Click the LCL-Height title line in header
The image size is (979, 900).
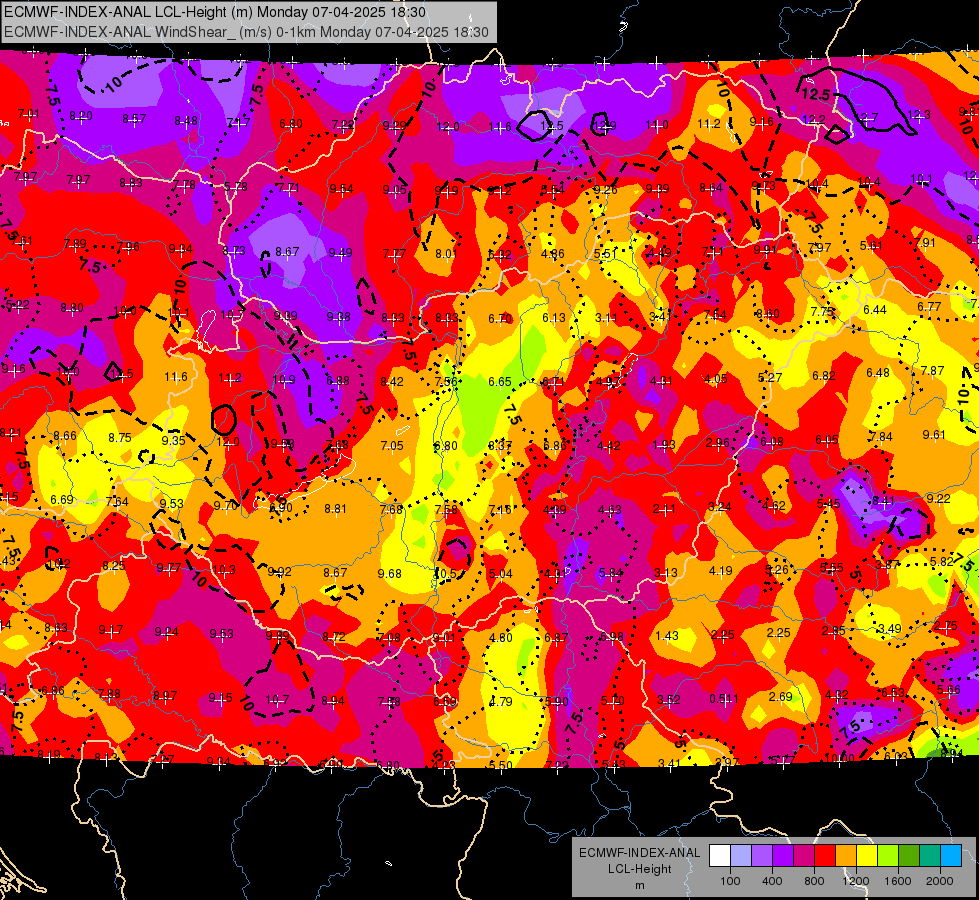215,12
